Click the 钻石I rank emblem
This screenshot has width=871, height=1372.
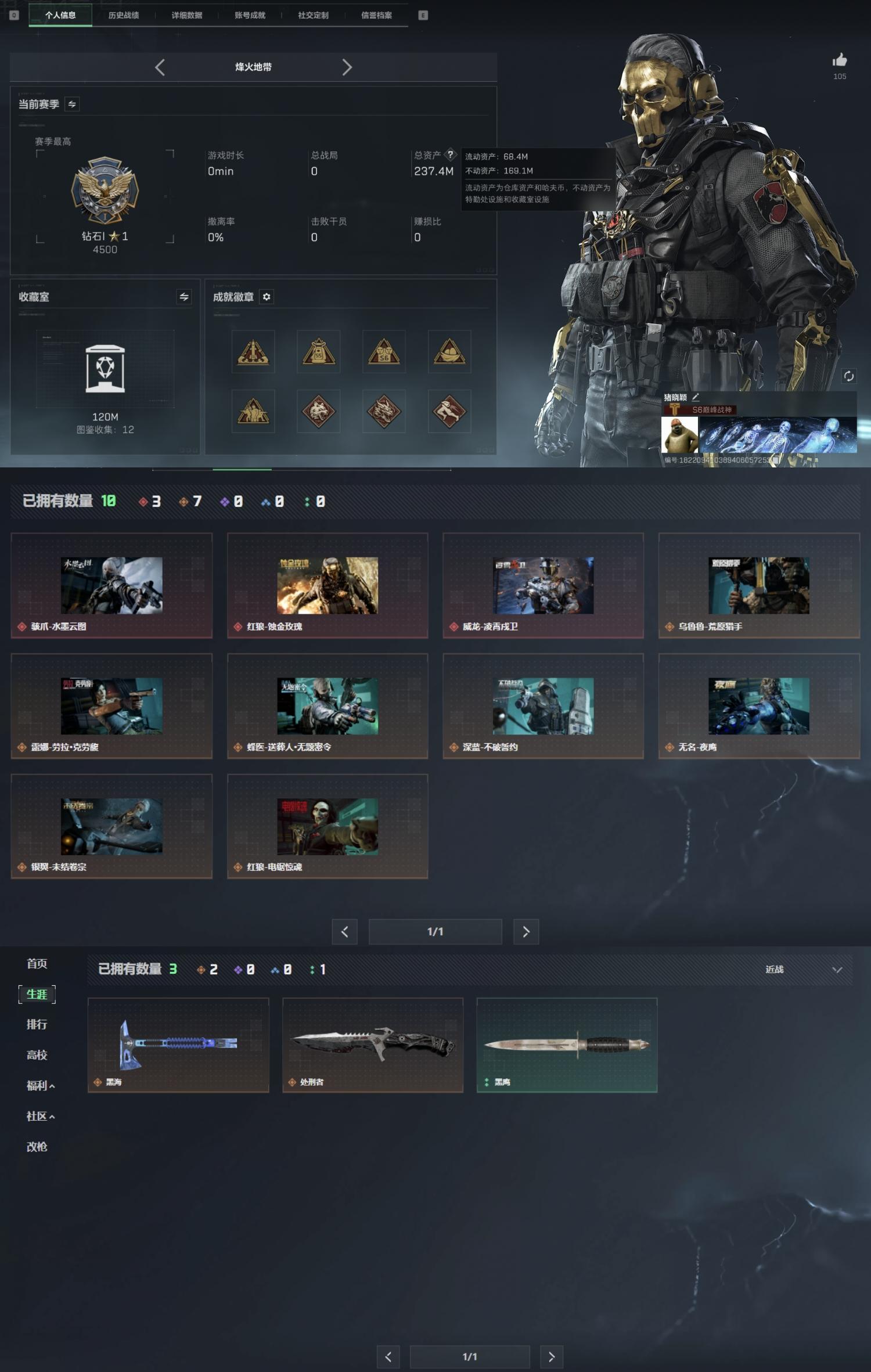click(105, 190)
